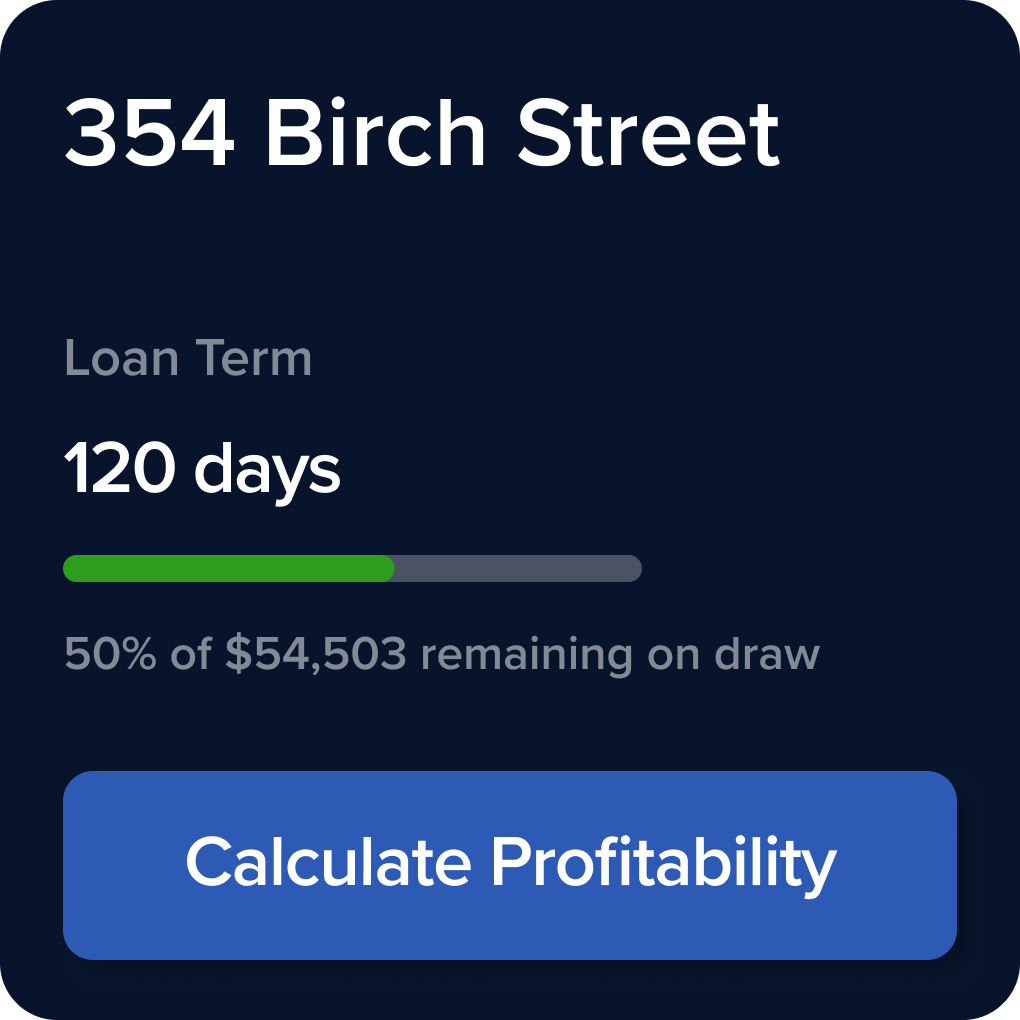Select the Loan Term label

186,357
